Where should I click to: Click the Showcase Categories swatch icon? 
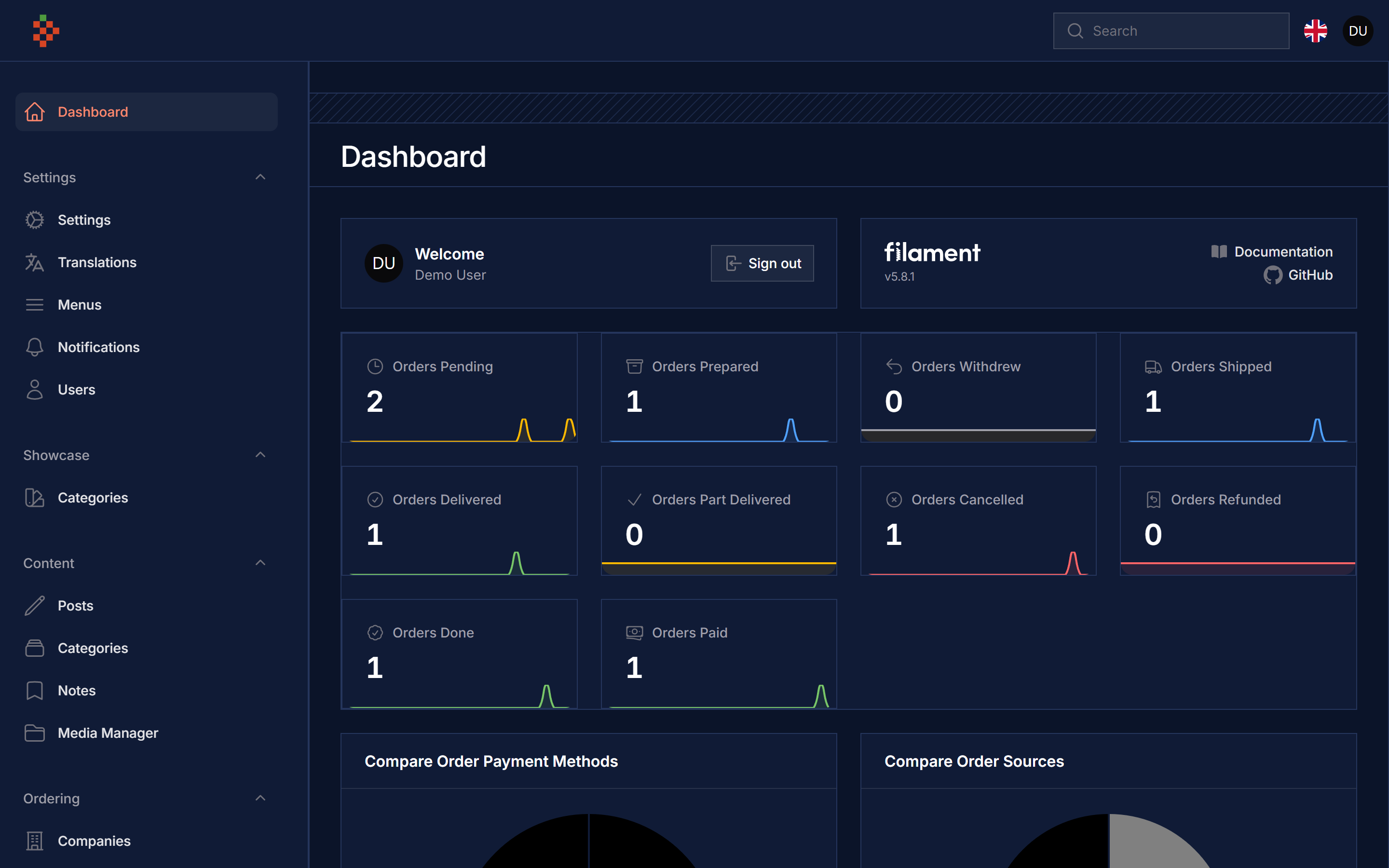[35, 498]
